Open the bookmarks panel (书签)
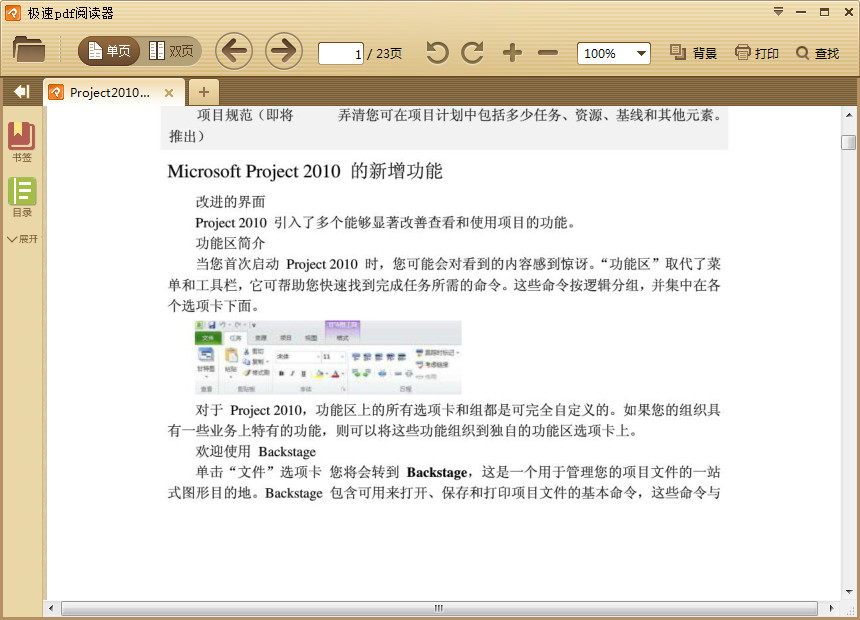Image resolution: width=860 pixels, height=620 pixels. [22, 142]
